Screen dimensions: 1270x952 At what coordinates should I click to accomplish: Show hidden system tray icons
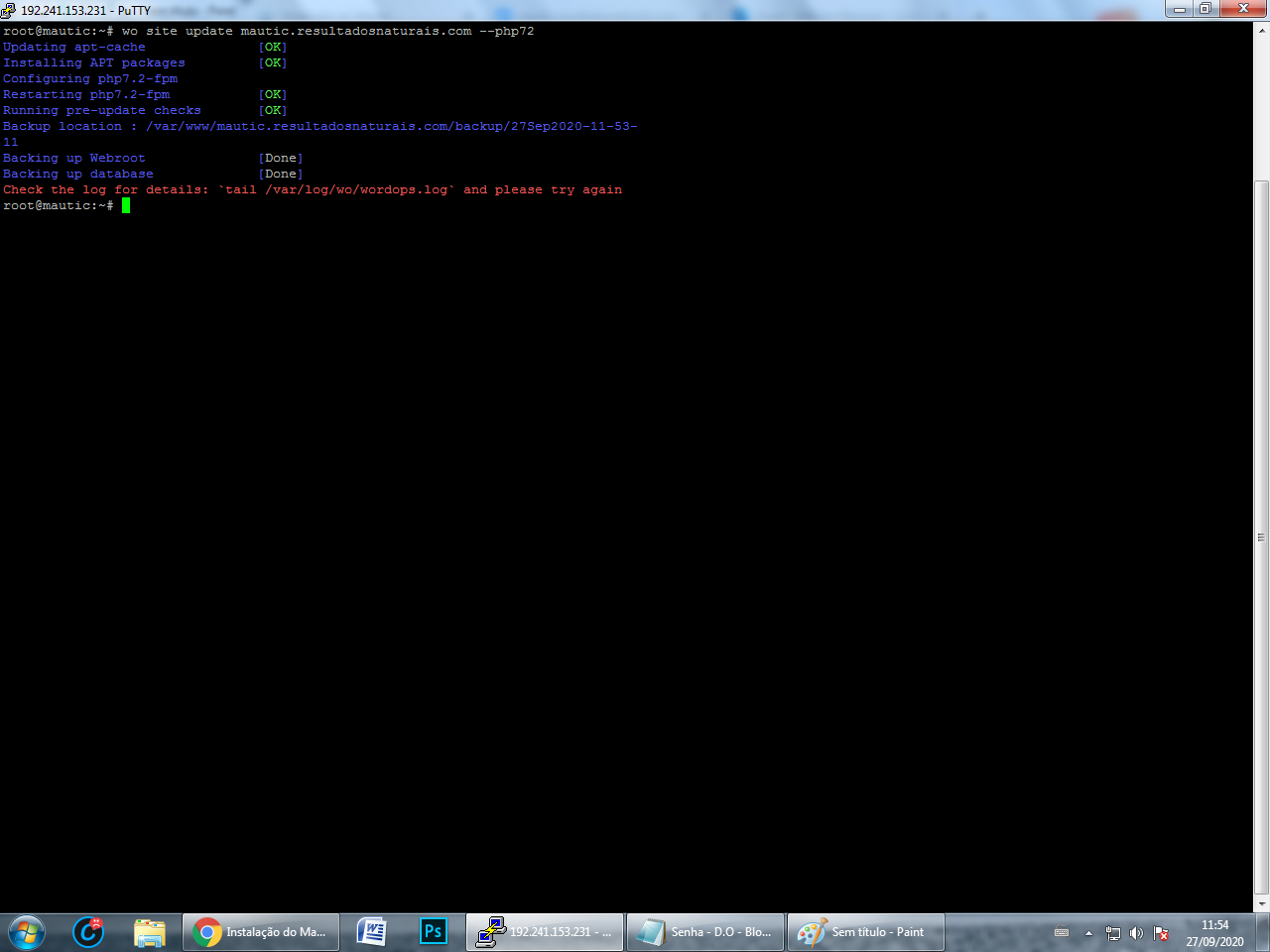click(1088, 933)
